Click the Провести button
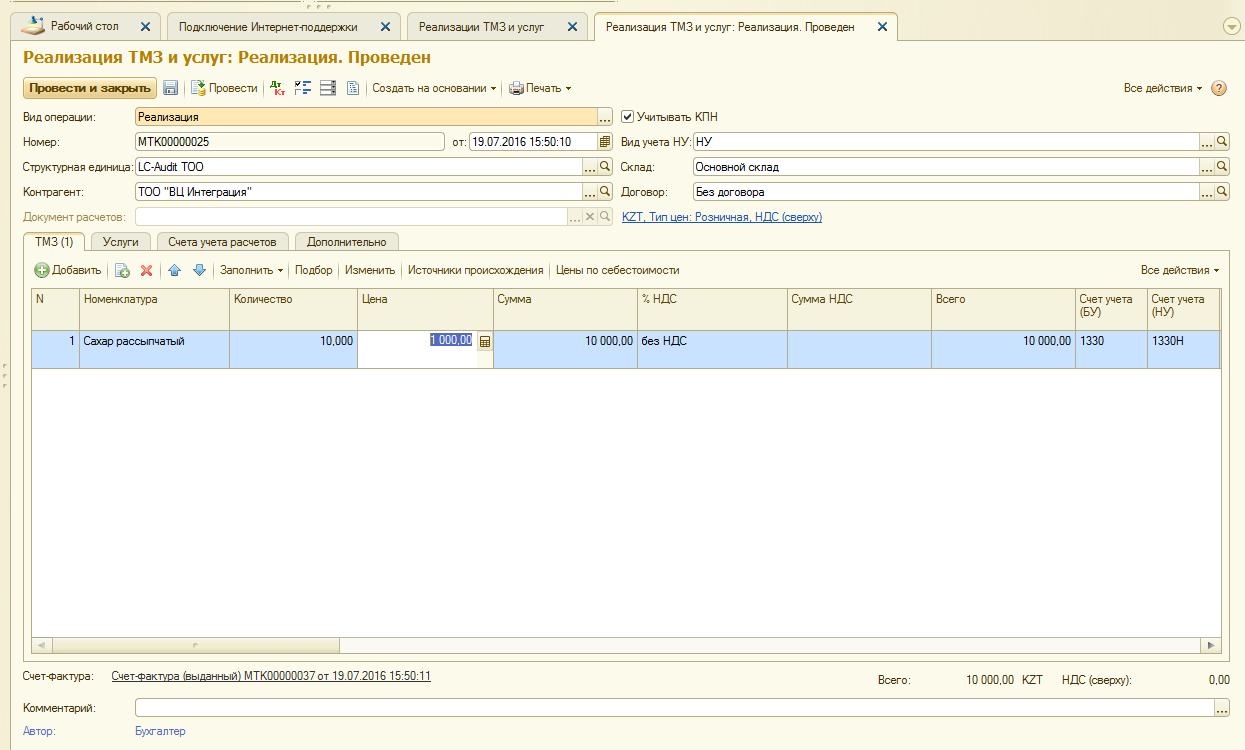The height and width of the screenshot is (750, 1245). tap(224, 88)
